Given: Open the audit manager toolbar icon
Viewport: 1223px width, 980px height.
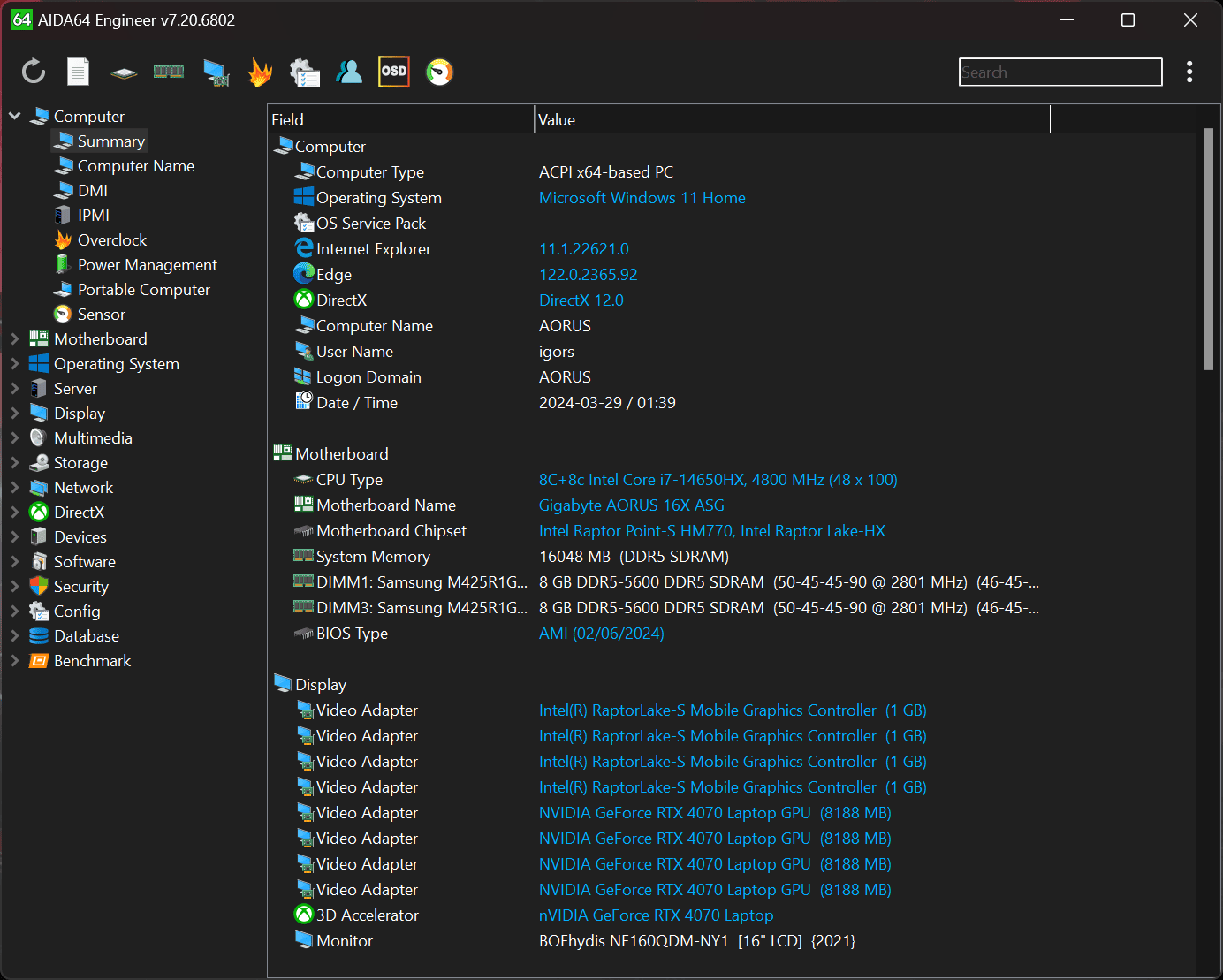Looking at the screenshot, I should click(x=305, y=72).
